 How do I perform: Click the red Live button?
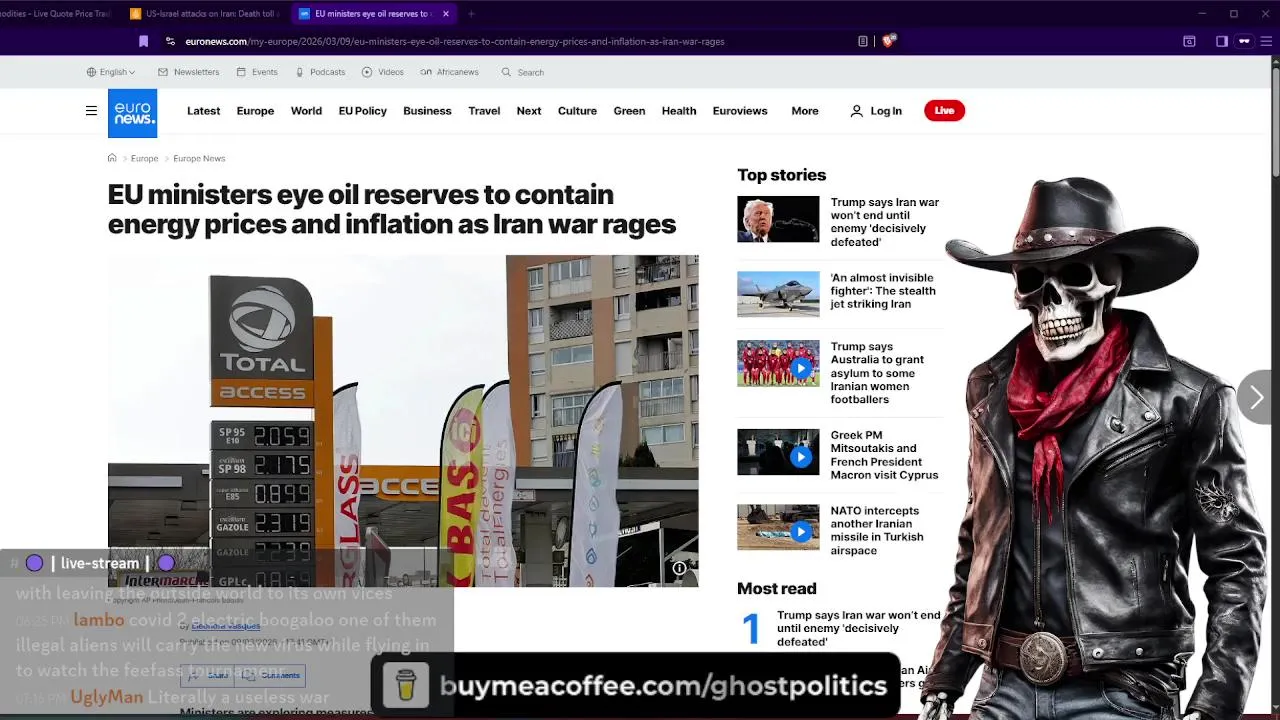tap(944, 111)
